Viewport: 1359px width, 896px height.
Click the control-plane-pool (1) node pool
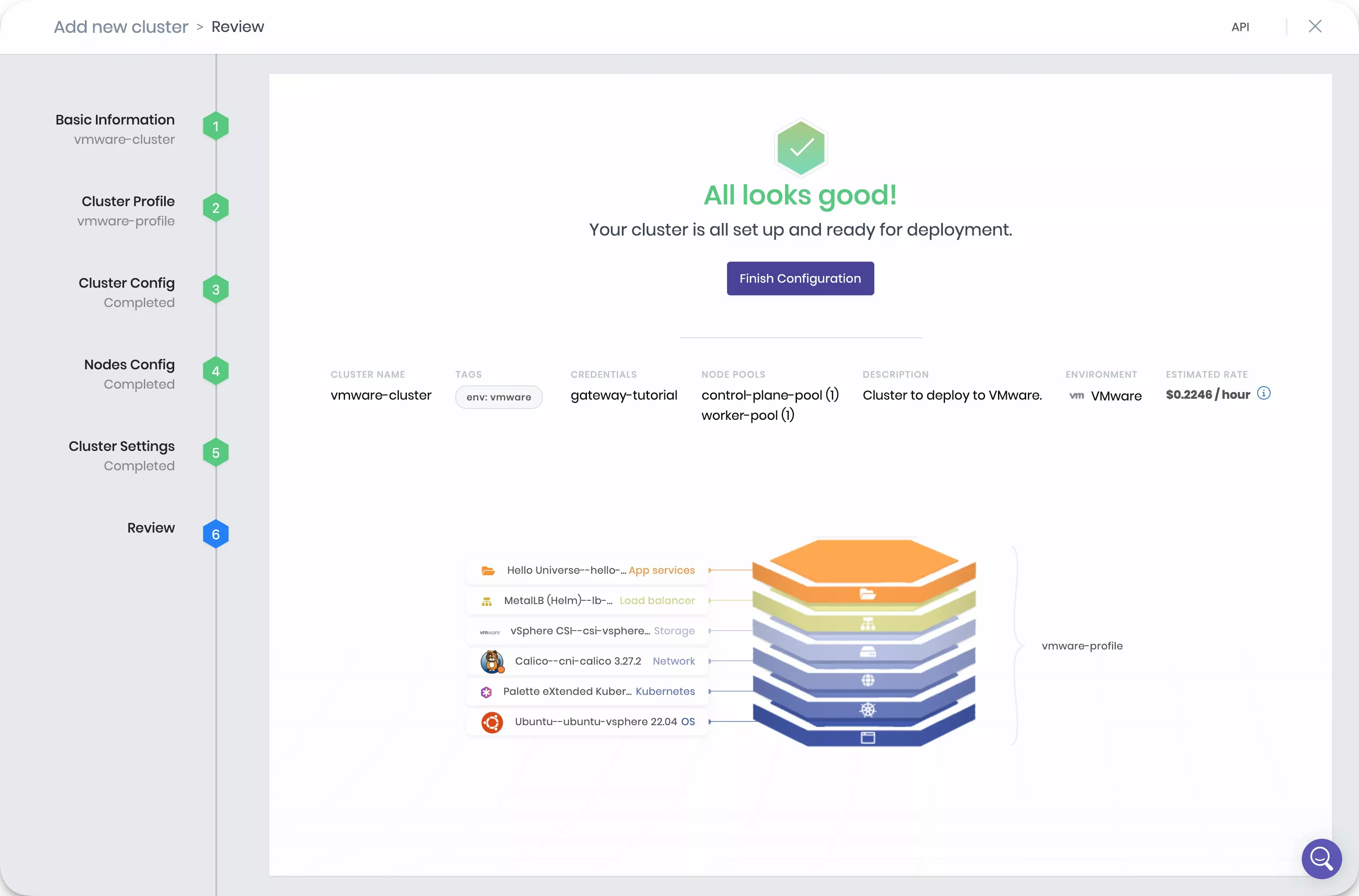(770, 395)
